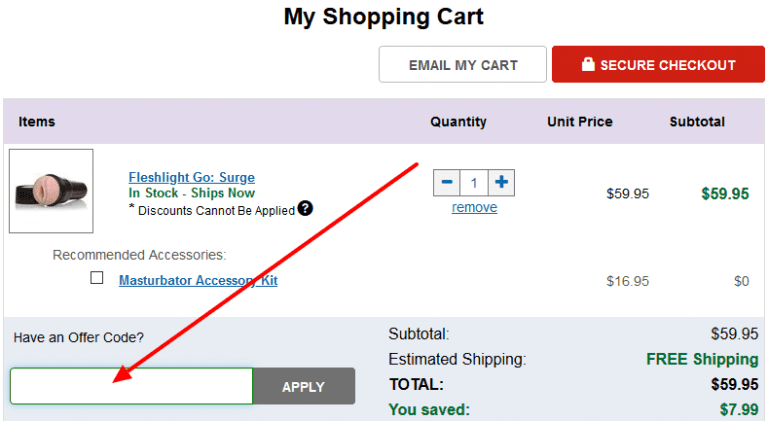Image resolution: width=768 pixels, height=421 pixels.
Task: Click the Items column header
Action: (x=37, y=121)
